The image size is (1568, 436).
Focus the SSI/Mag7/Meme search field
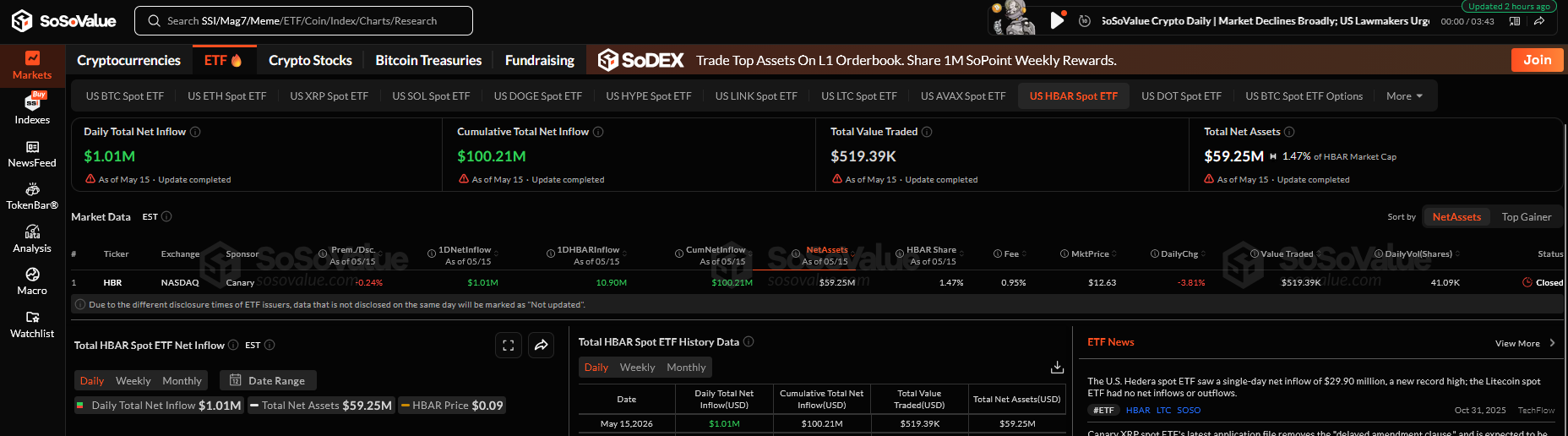[x=303, y=21]
